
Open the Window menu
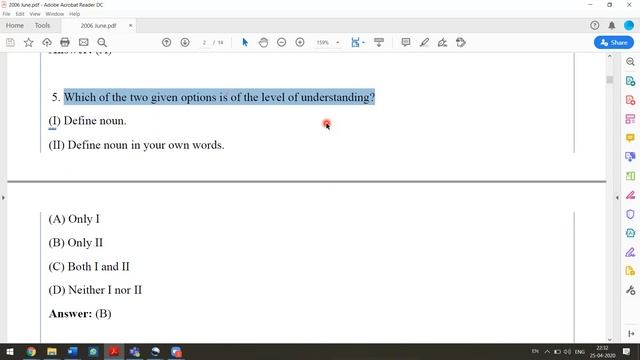point(55,14)
